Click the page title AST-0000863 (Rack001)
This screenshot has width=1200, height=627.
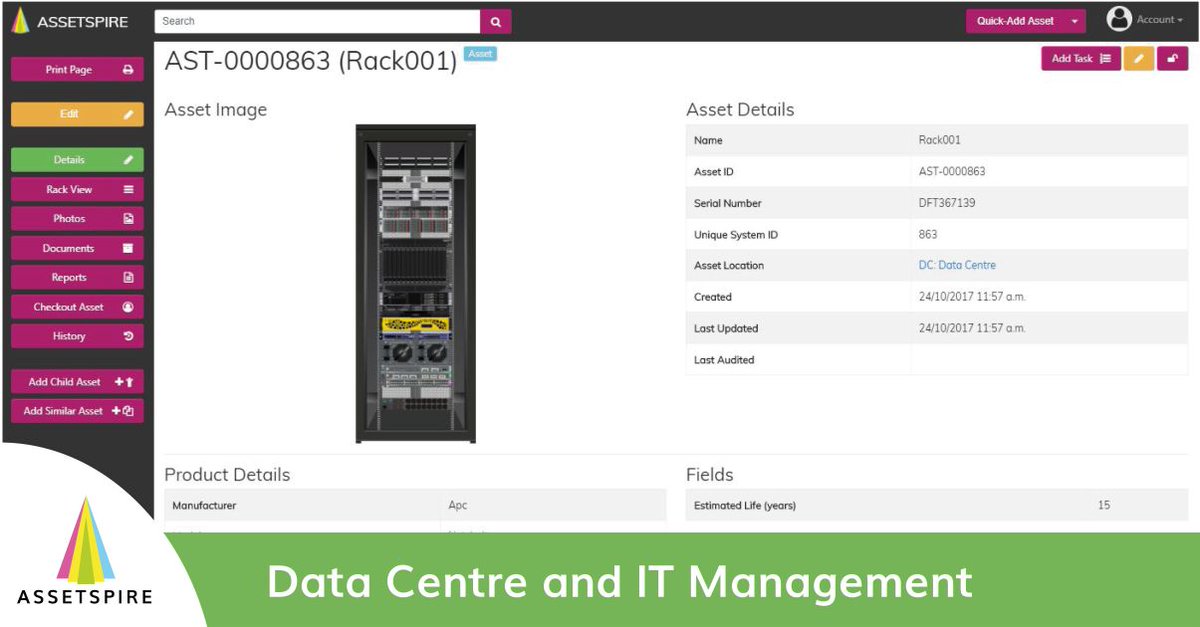pyautogui.click(x=311, y=60)
